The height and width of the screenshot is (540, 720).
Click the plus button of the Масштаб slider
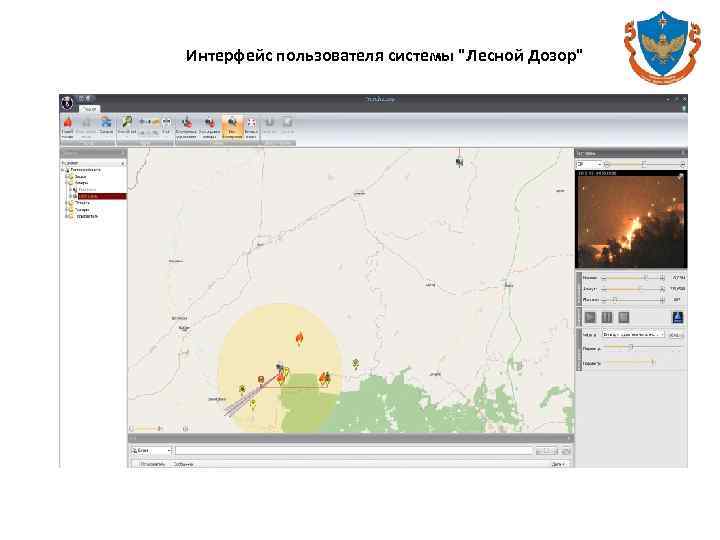tap(662, 300)
